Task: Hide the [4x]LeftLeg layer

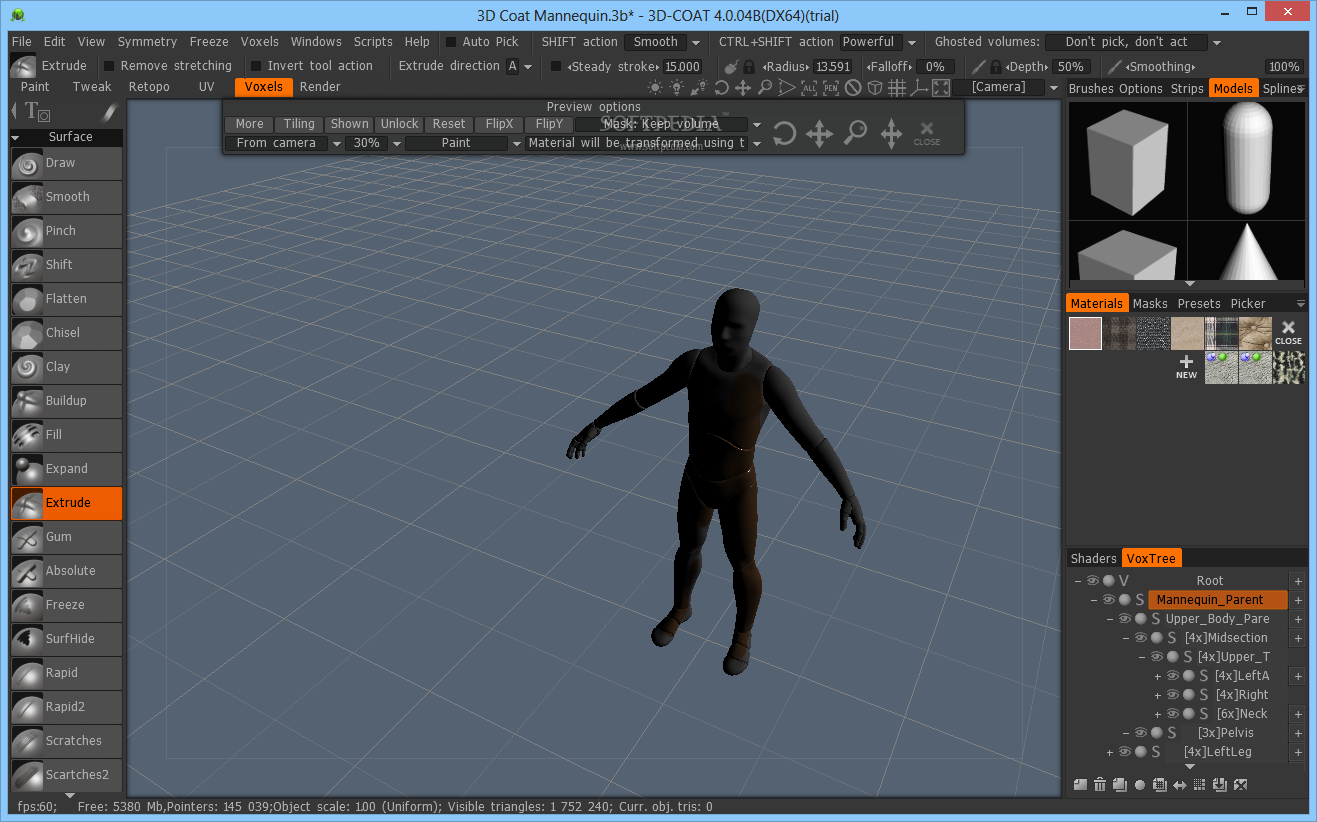Action: pos(1125,752)
